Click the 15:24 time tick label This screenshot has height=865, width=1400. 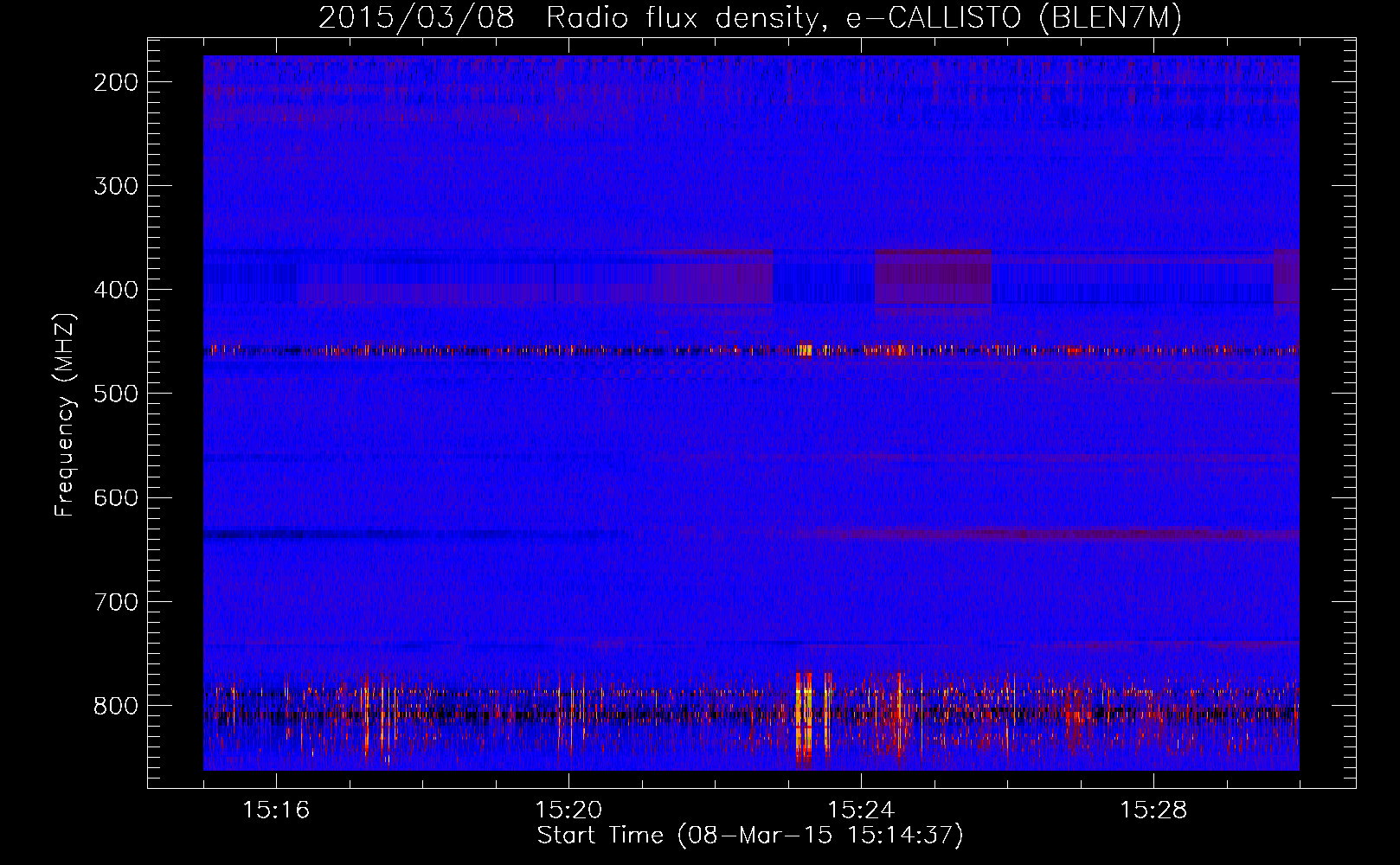click(861, 811)
